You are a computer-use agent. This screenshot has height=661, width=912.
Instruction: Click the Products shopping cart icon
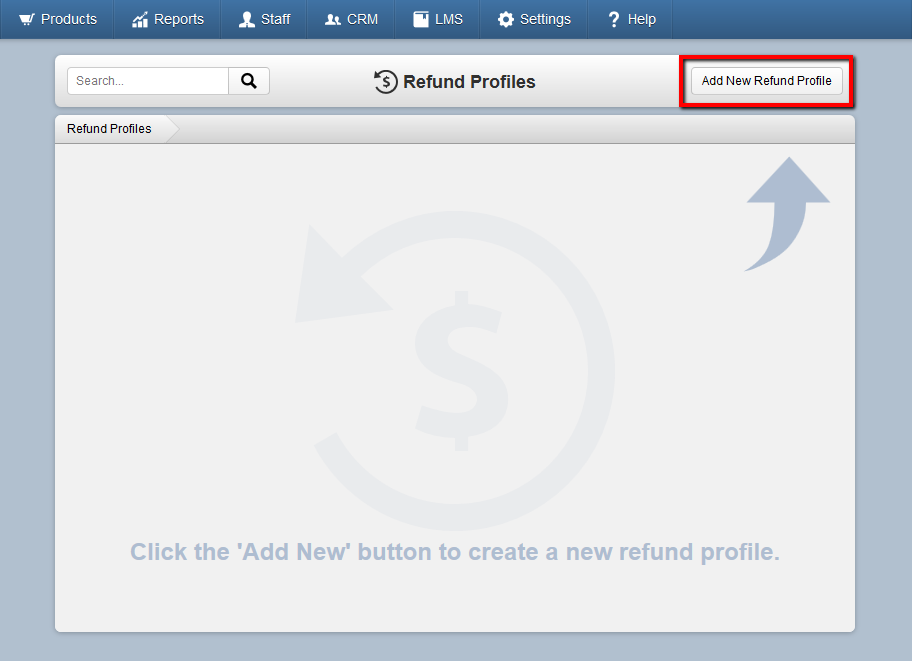tap(27, 19)
